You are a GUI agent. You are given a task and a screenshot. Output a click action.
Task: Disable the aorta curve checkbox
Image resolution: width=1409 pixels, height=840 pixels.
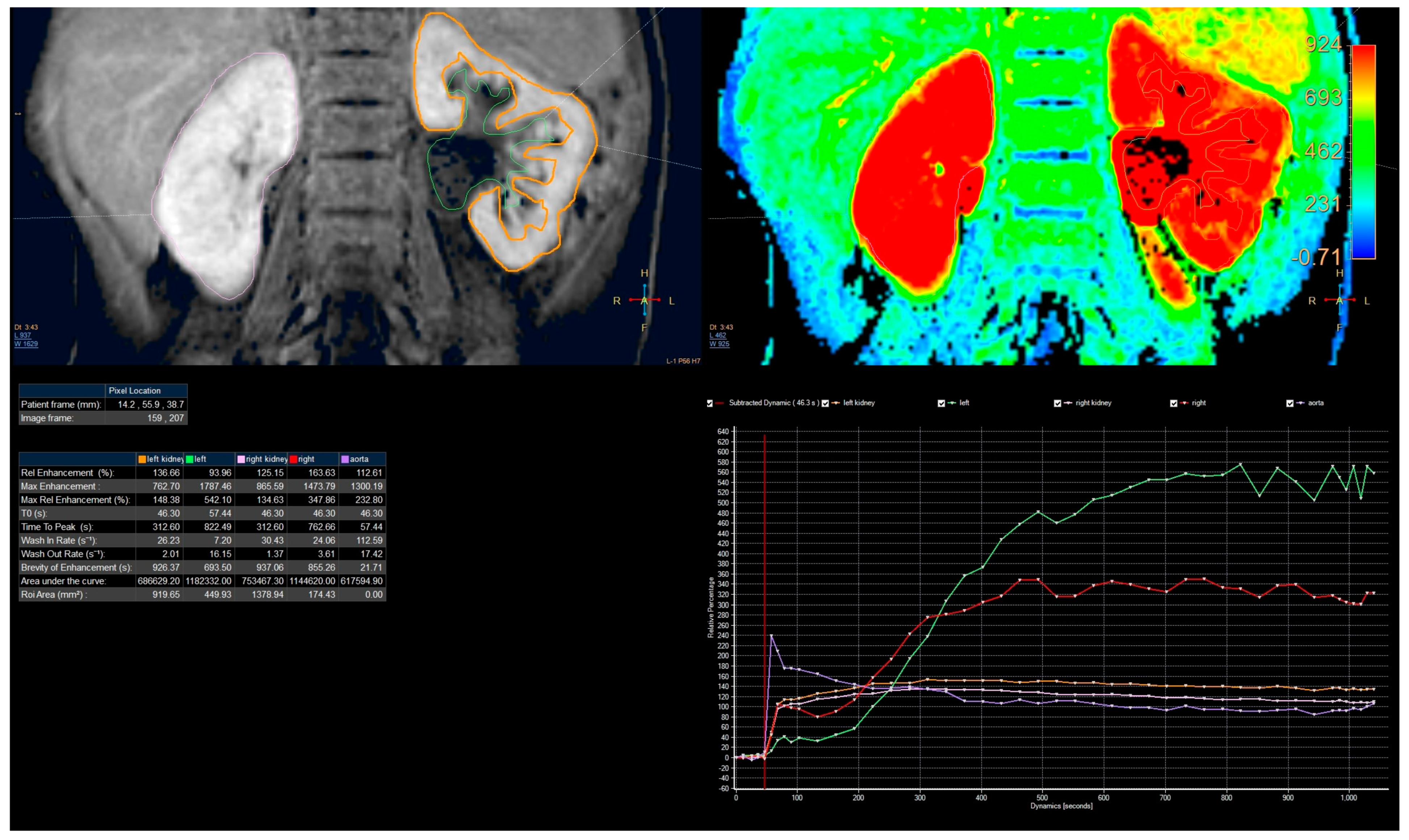tap(1290, 404)
